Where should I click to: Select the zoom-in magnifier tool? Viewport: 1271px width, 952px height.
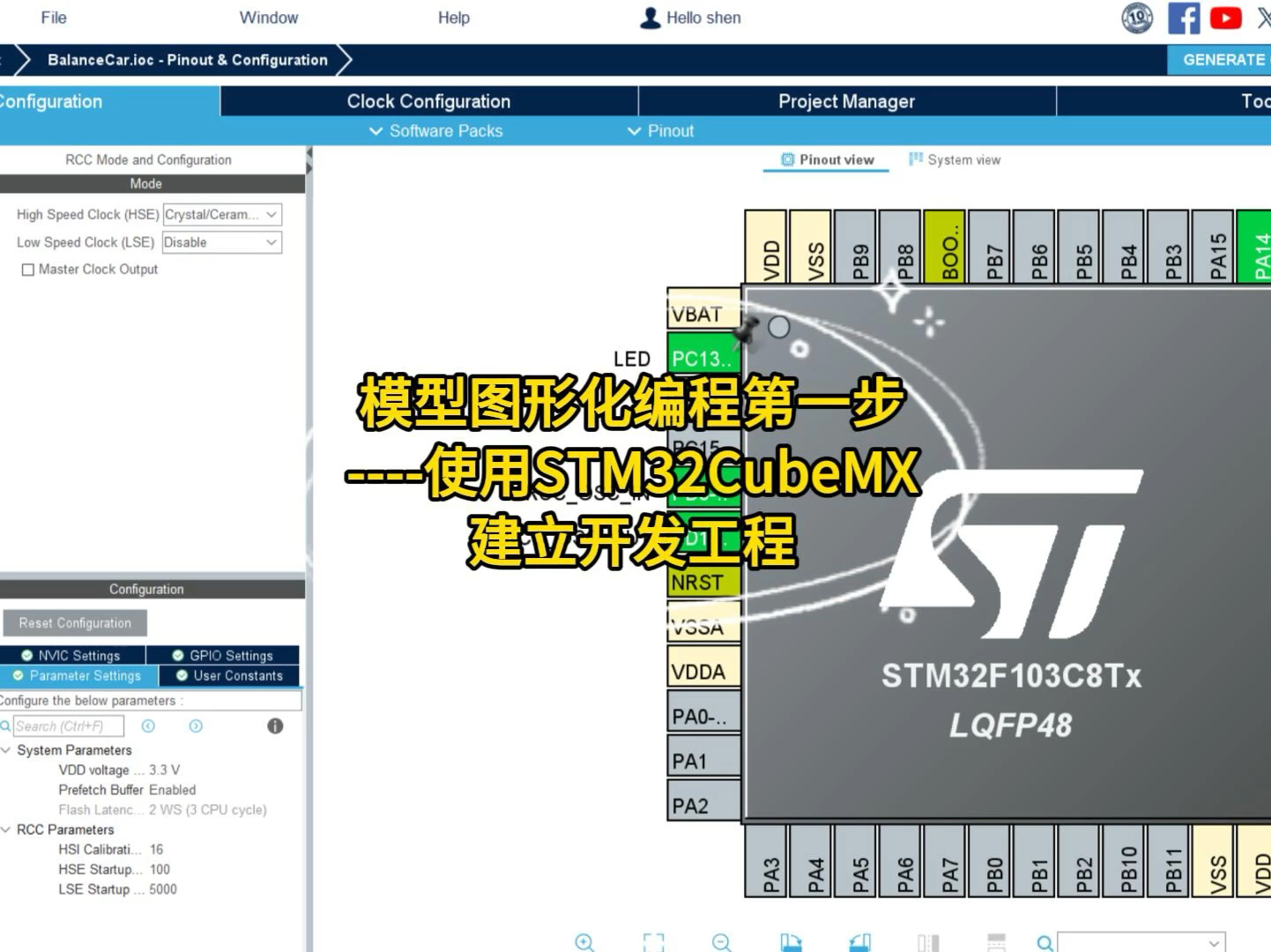(x=584, y=941)
